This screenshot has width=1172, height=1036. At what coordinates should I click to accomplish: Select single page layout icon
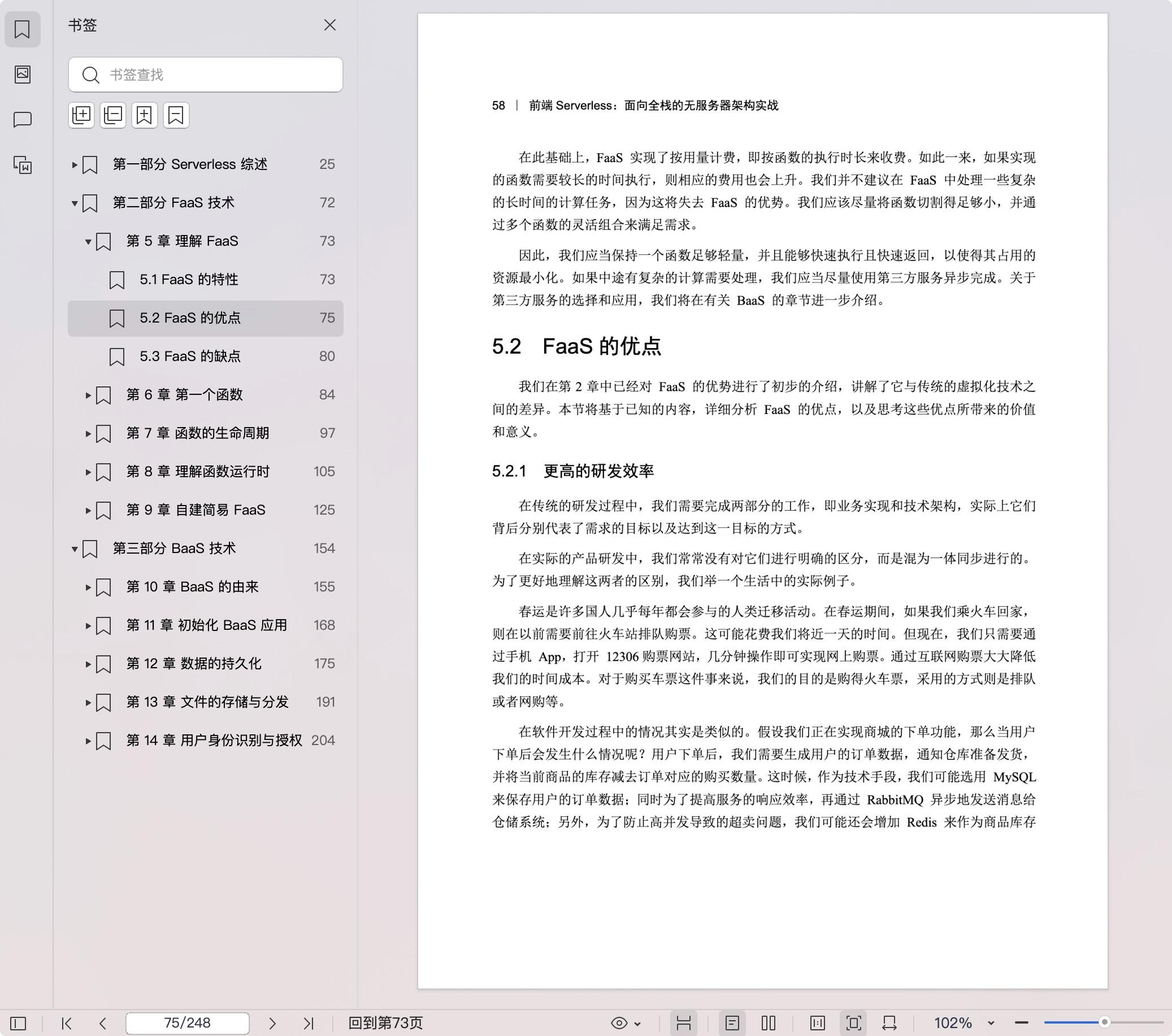(732, 1024)
